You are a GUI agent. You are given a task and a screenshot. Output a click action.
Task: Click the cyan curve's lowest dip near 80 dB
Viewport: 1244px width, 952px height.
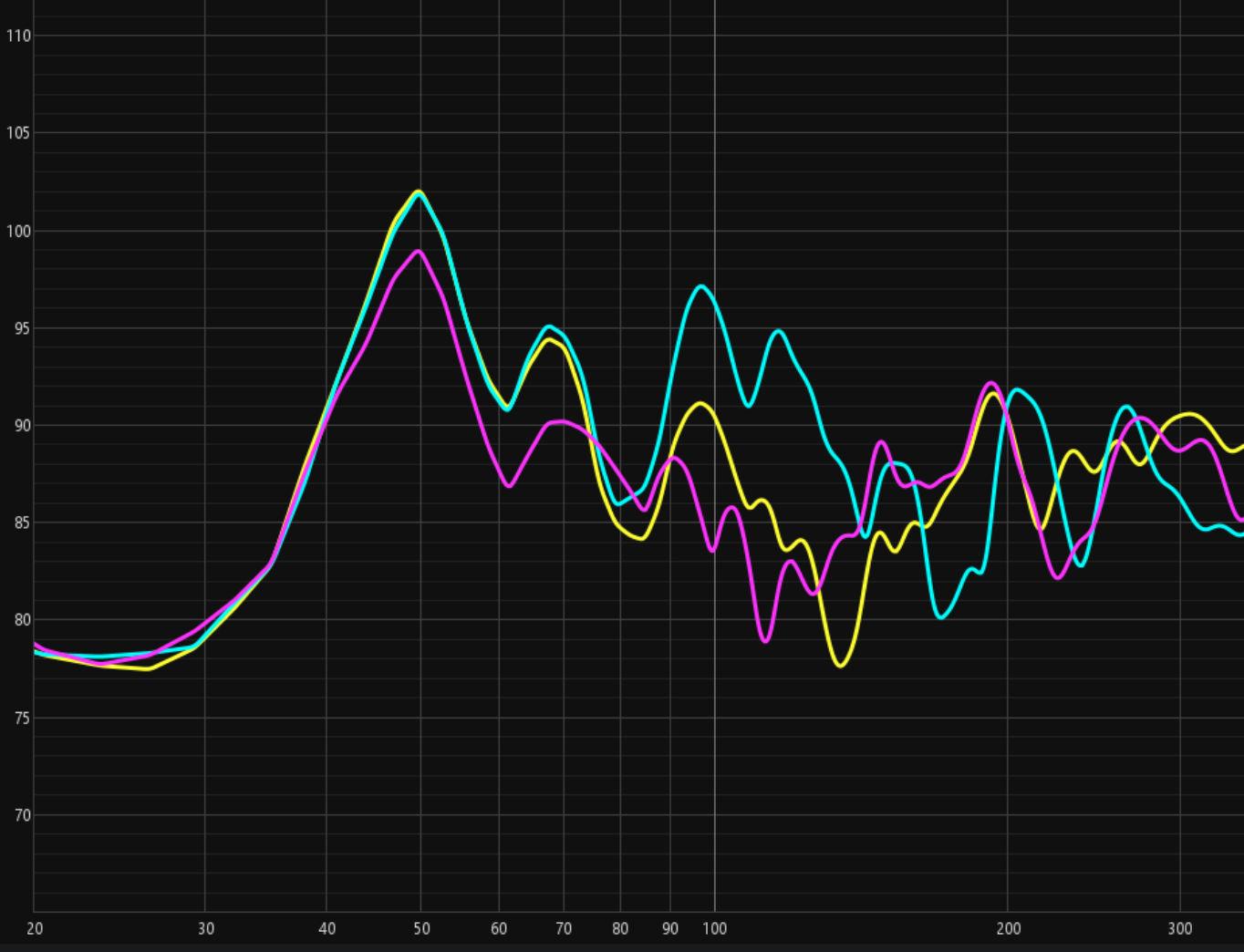coord(941,617)
